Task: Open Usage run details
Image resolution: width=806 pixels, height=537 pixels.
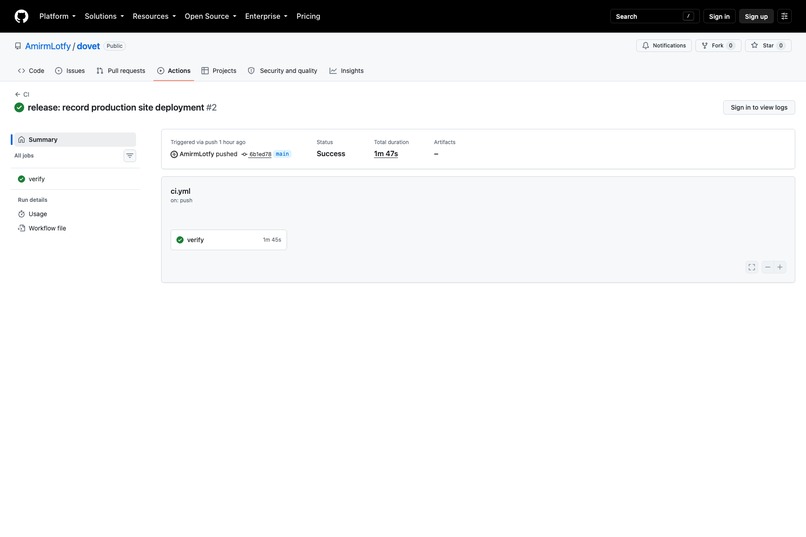Action: tap(75, 214)
